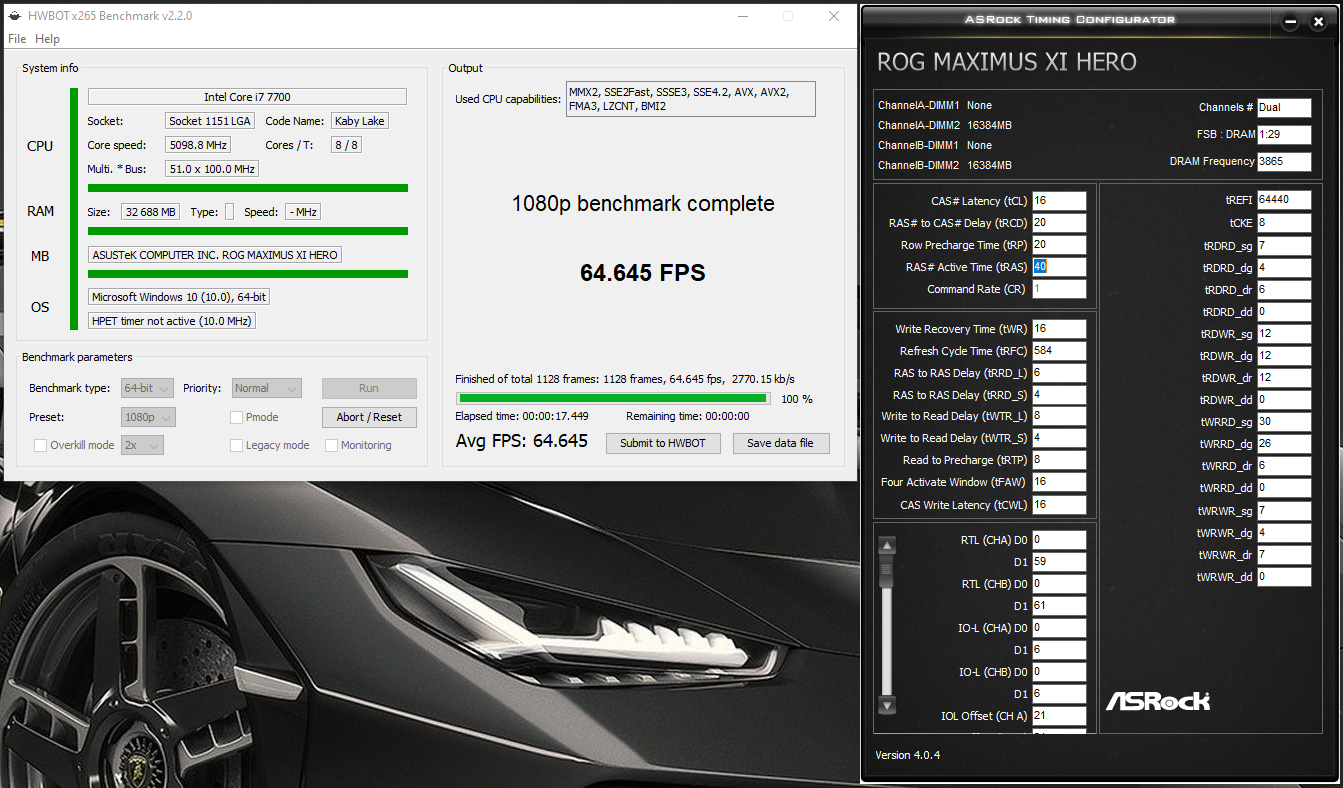
Task: Click the RAS# Active Time (tRAS) field
Action: [1059, 267]
